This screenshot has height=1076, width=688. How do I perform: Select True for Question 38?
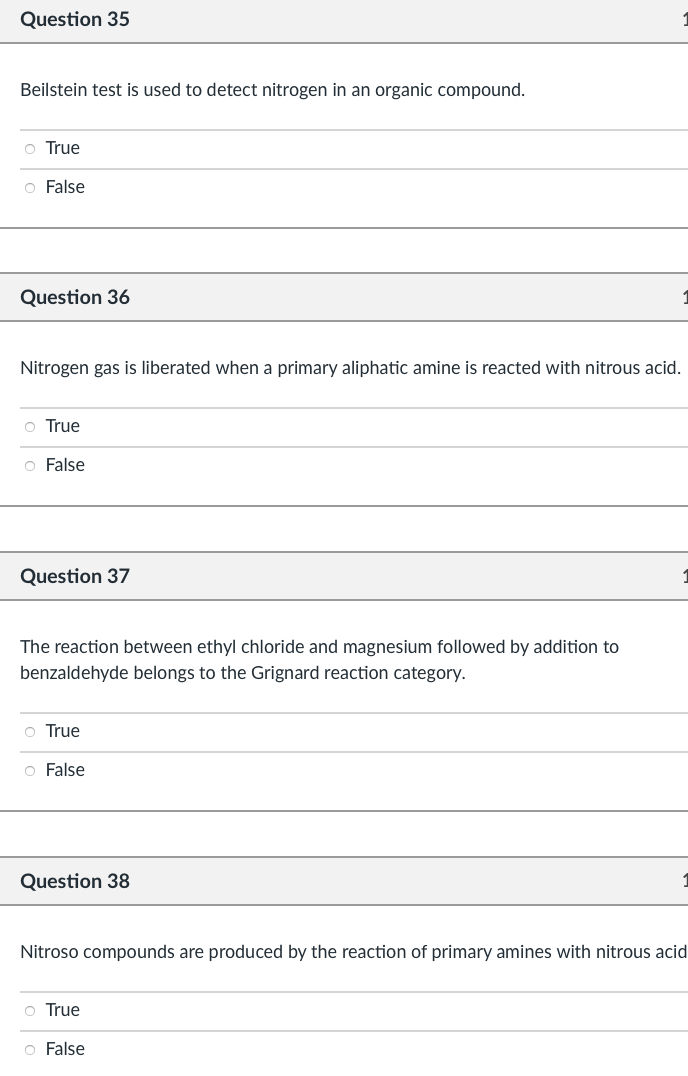pyautogui.click(x=30, y=1010)
